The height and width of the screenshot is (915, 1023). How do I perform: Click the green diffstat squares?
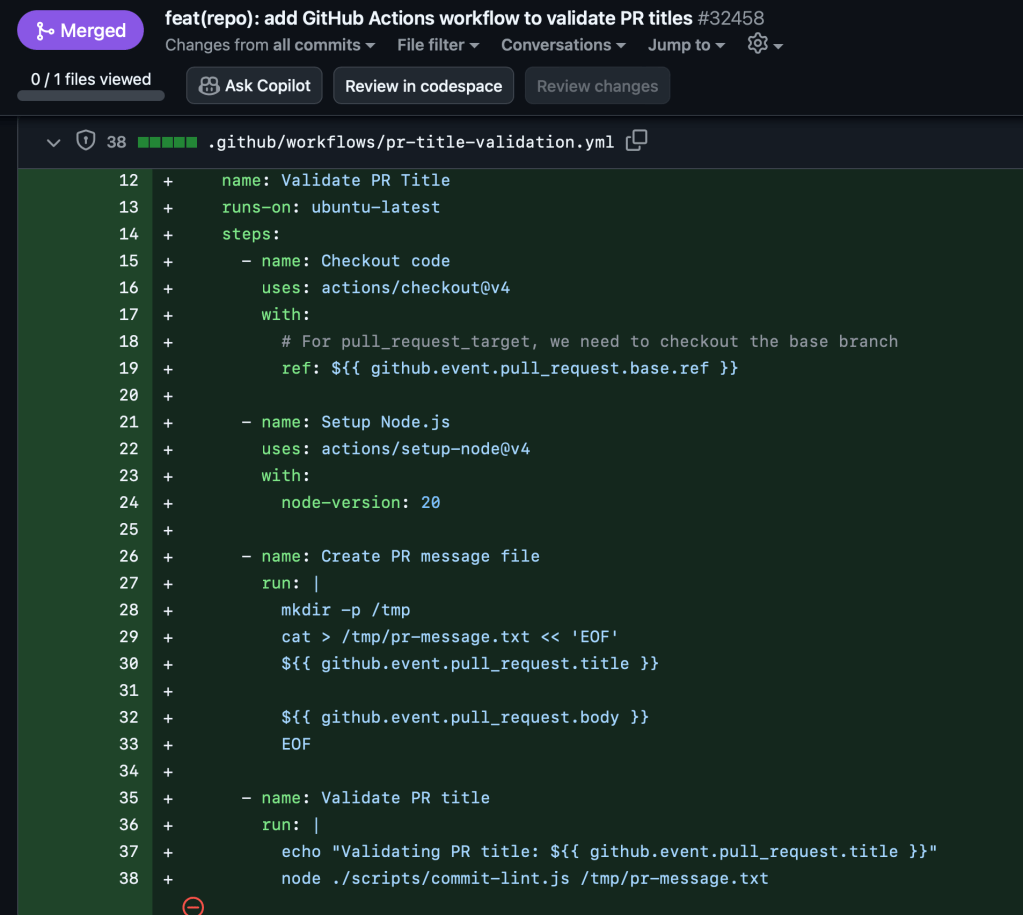(x=167, y=142)
